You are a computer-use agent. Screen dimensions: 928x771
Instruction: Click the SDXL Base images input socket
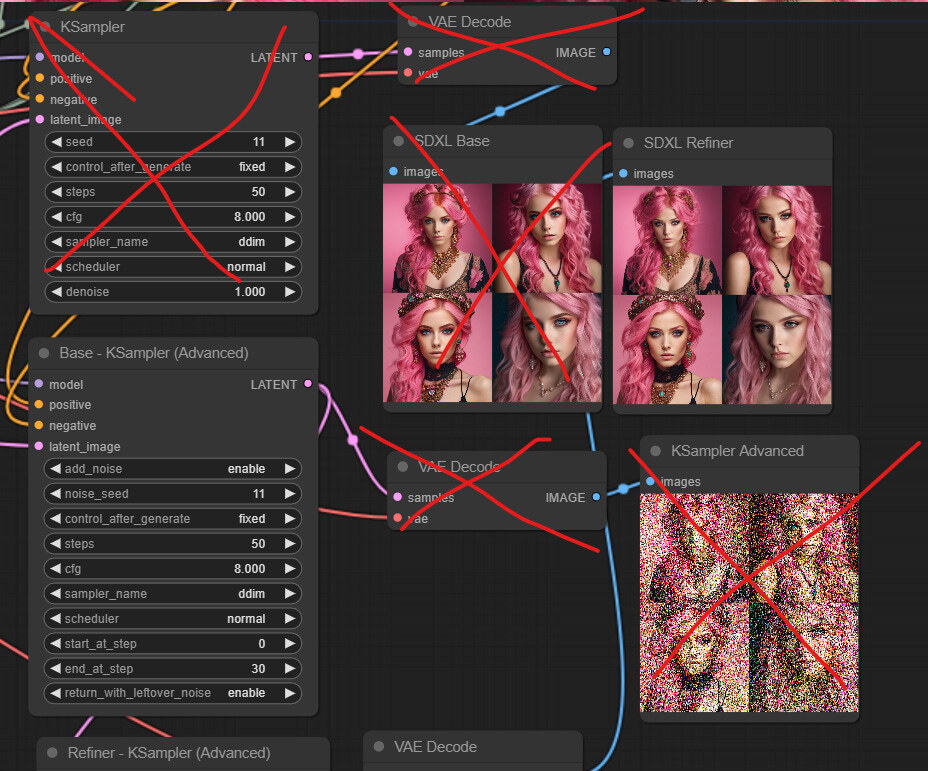pyautogui.click(x=394, y=171)
